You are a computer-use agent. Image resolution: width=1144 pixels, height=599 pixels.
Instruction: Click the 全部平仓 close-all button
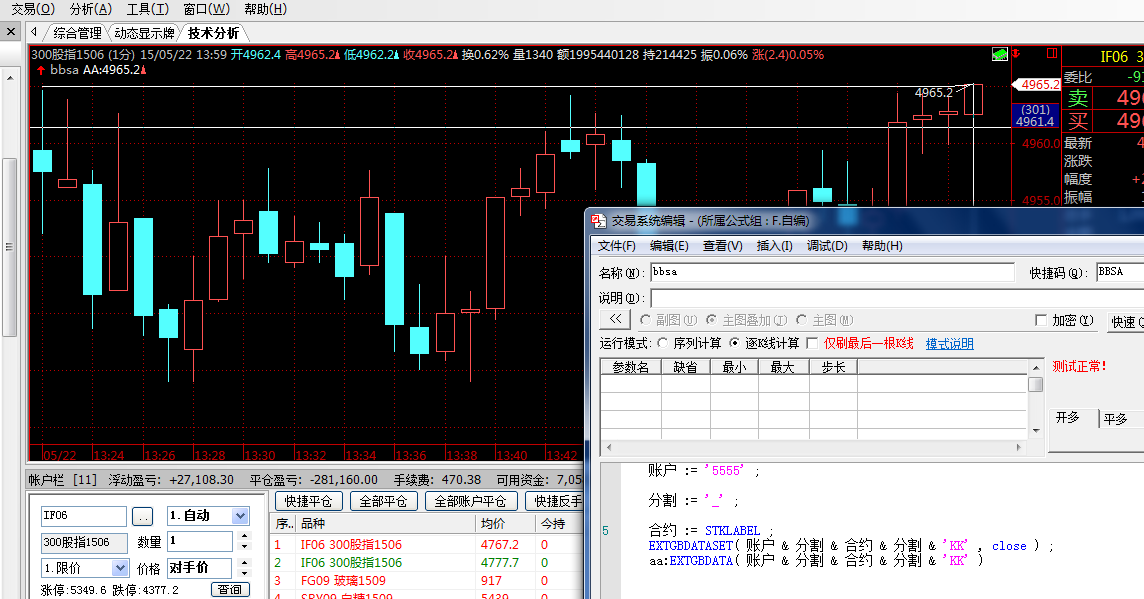tap(383, 501)
